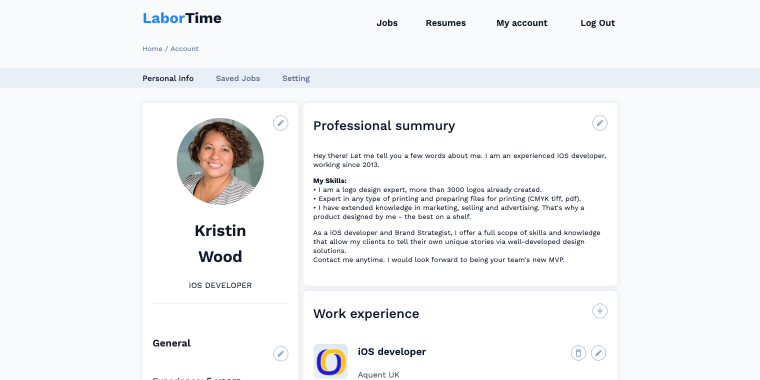Delete the iOS developer work entry

[x=578, y=353]
